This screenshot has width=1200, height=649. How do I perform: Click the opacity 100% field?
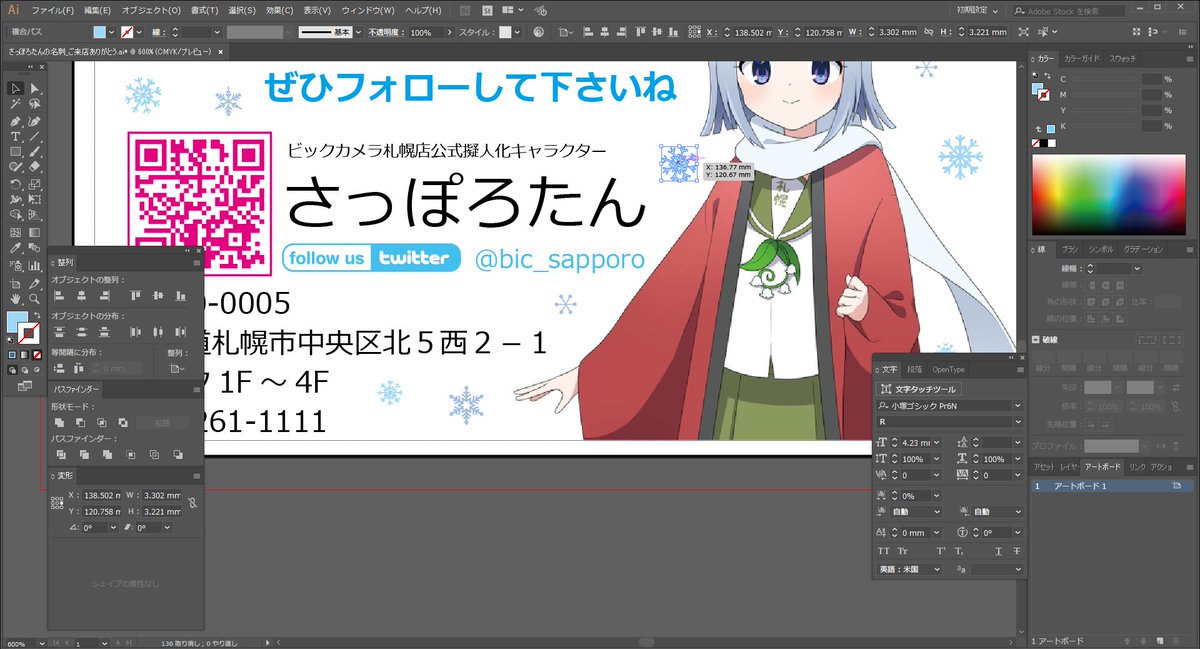426,32
